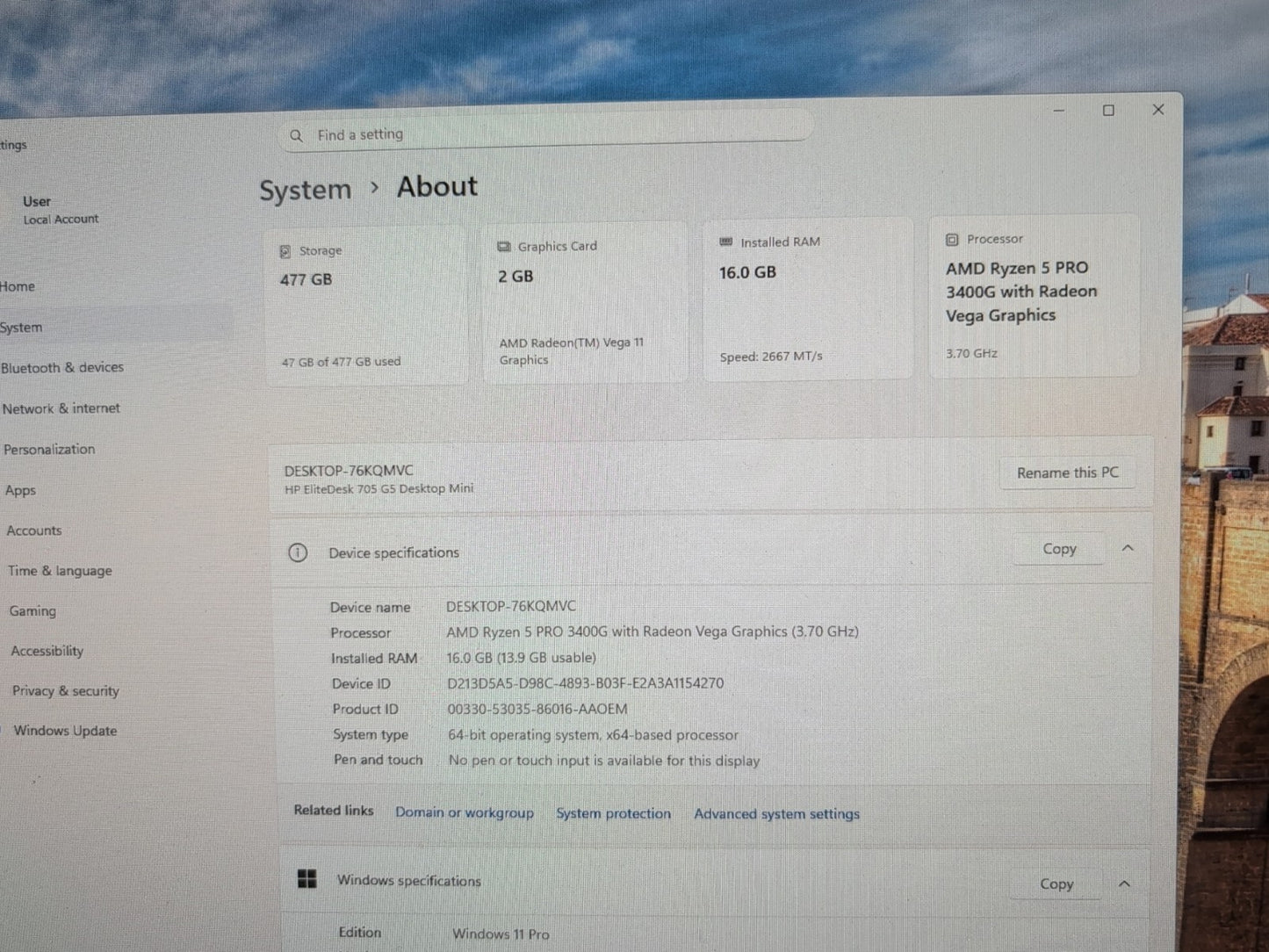
Task: Select System in the sidebar
Action: (21, 328)
